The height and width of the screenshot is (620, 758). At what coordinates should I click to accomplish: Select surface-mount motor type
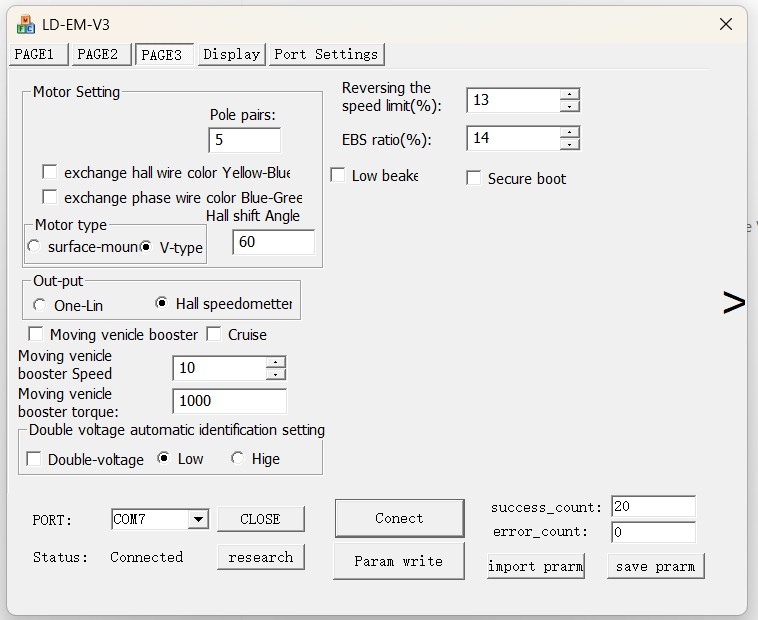tap(35, 246)
